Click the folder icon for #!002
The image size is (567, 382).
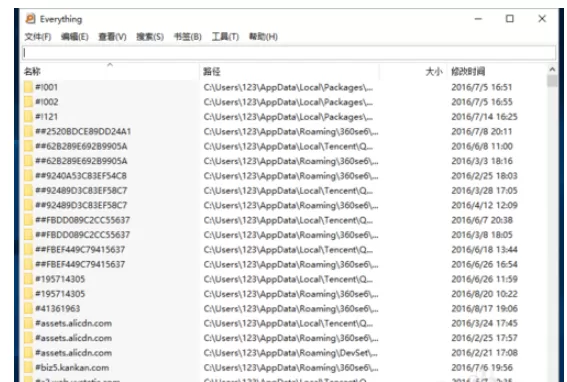pos(28,102)
